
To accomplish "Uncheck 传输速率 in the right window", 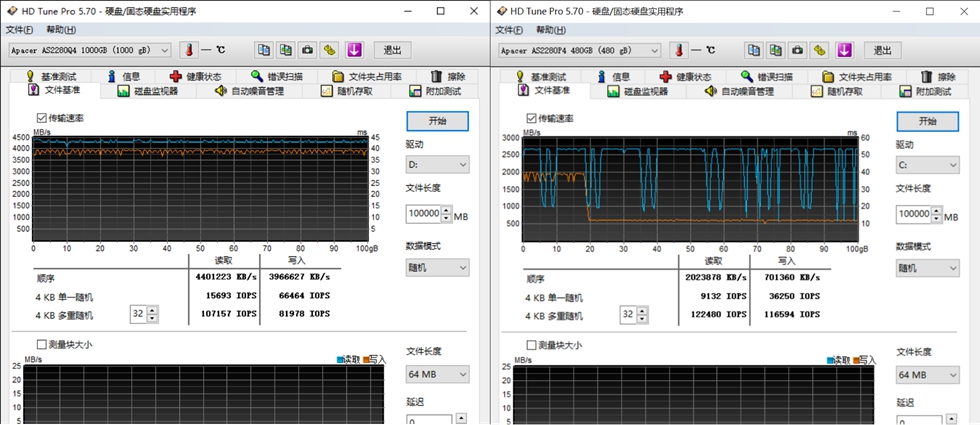I will [531, 118].
